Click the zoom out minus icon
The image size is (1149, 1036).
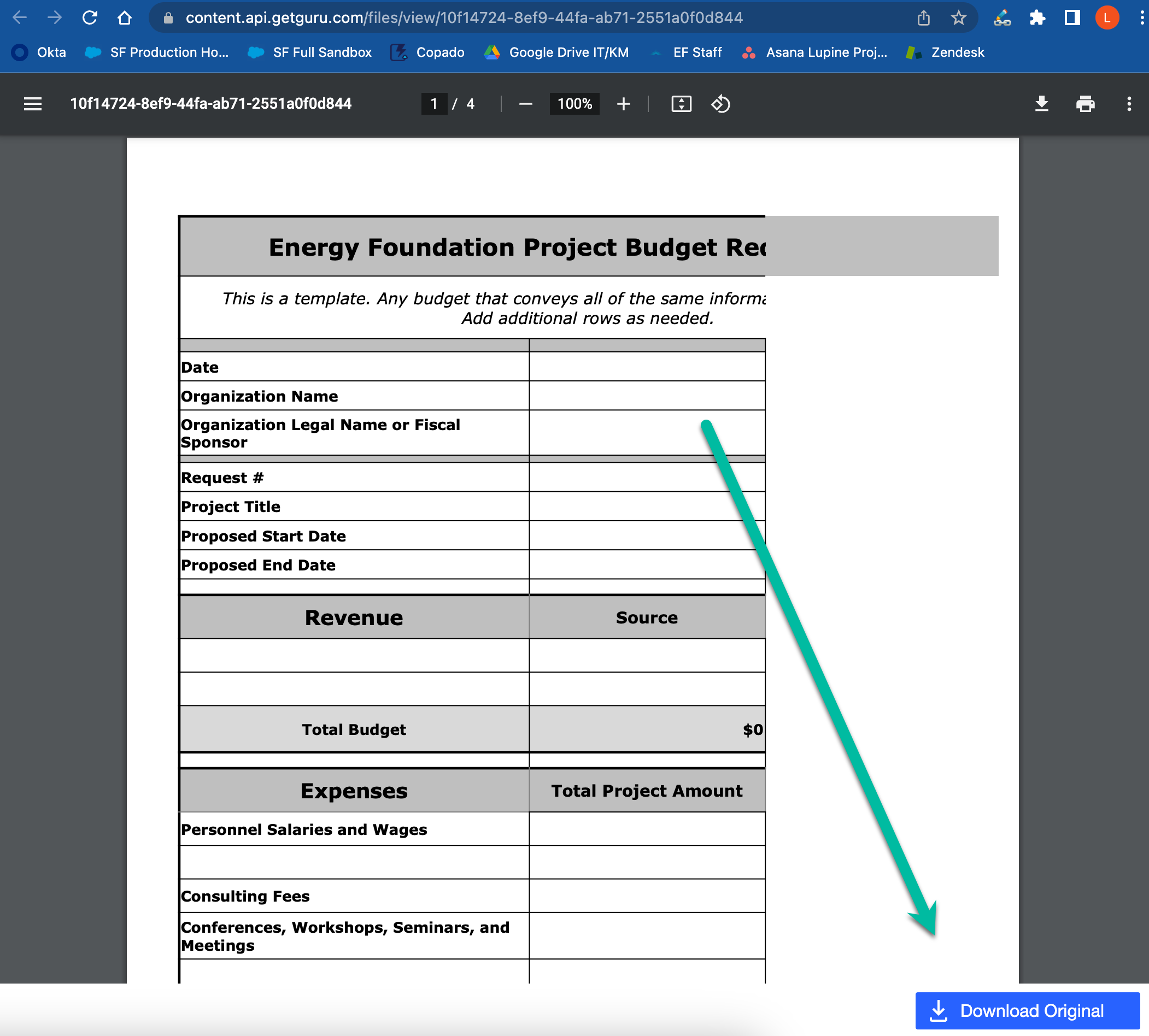(x=525, y=104)
